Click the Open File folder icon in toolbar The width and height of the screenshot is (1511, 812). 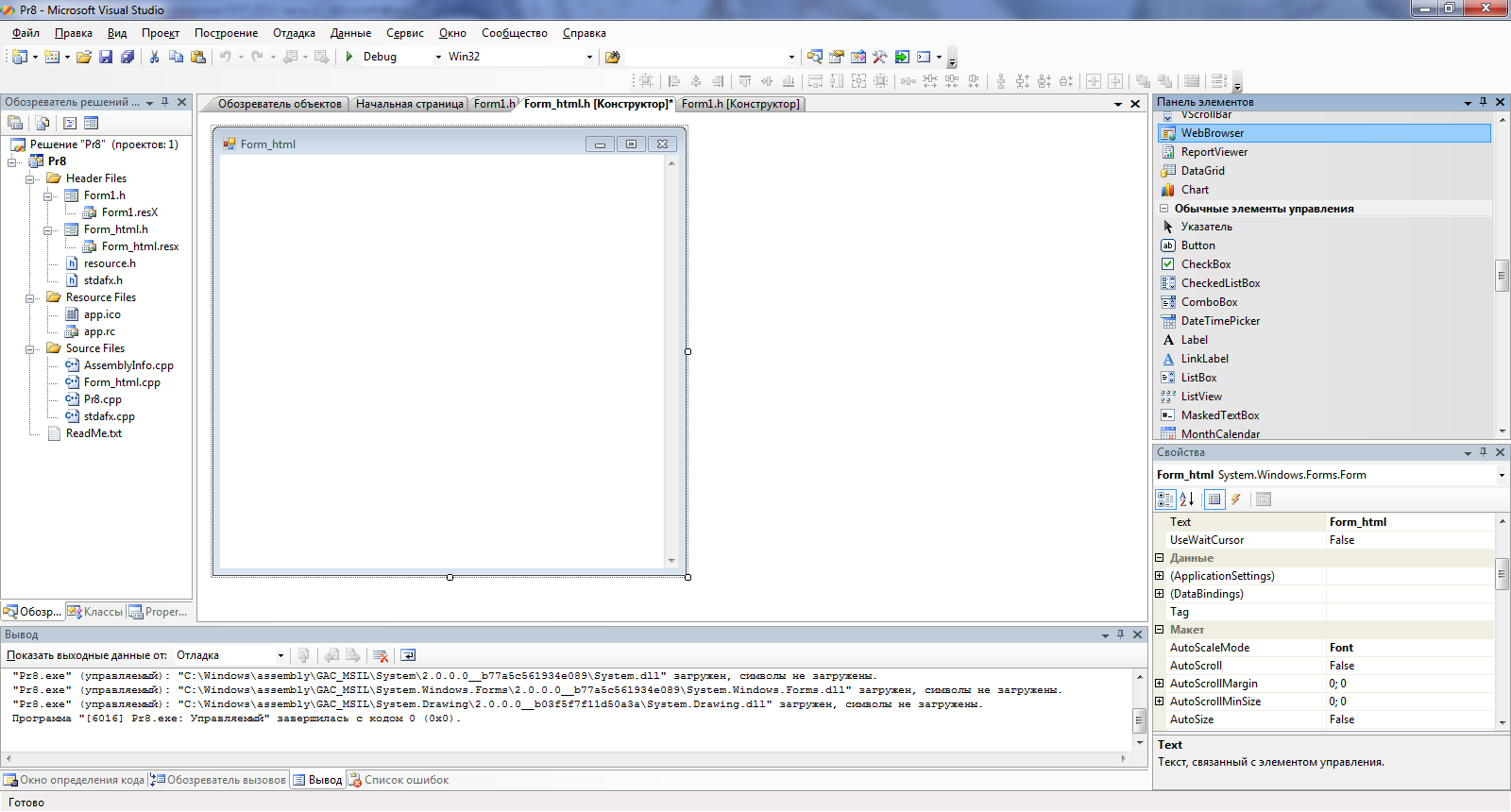84,57
